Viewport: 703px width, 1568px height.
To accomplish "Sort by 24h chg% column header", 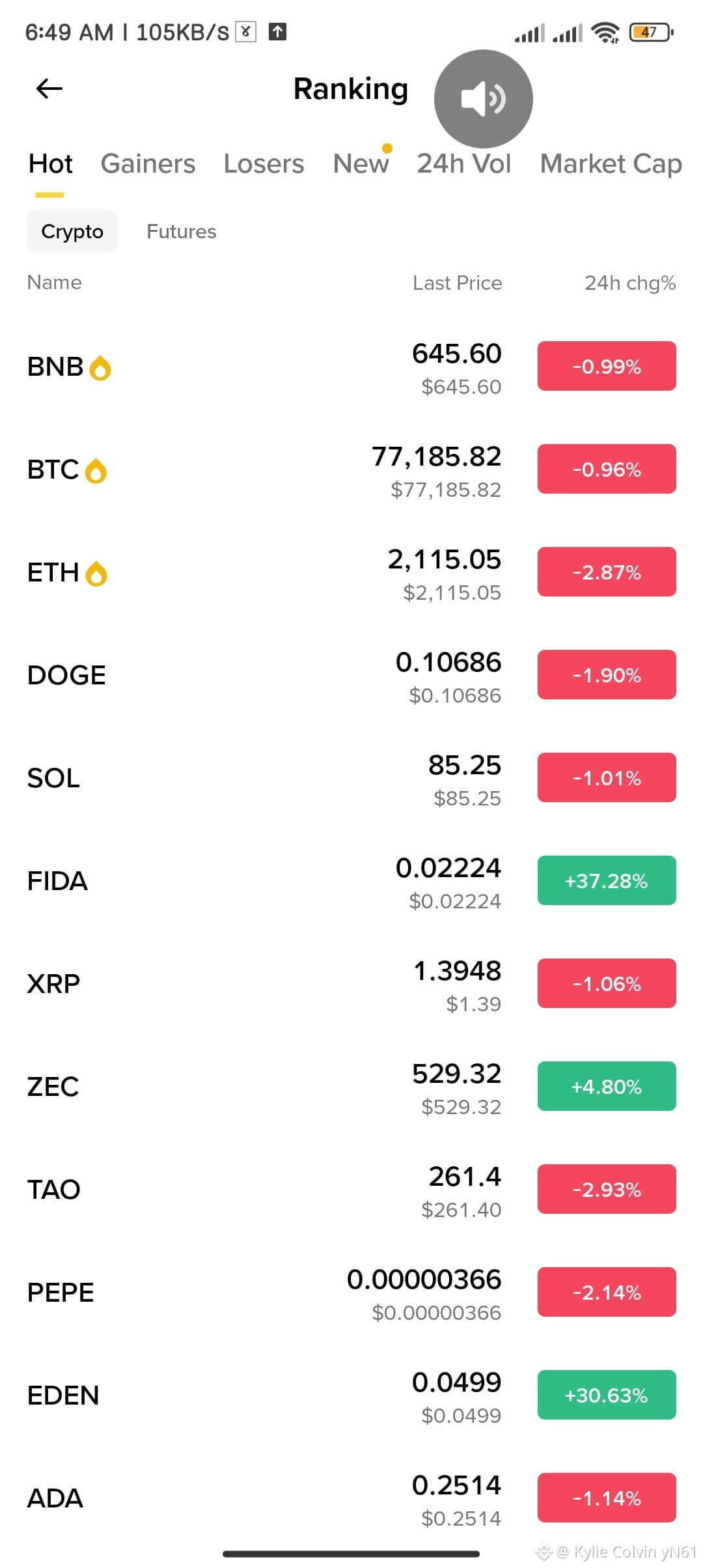I will click(630, 283).
